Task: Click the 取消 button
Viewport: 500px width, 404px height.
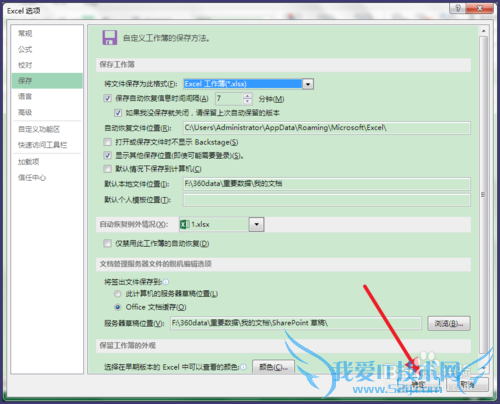Action: 467,384
